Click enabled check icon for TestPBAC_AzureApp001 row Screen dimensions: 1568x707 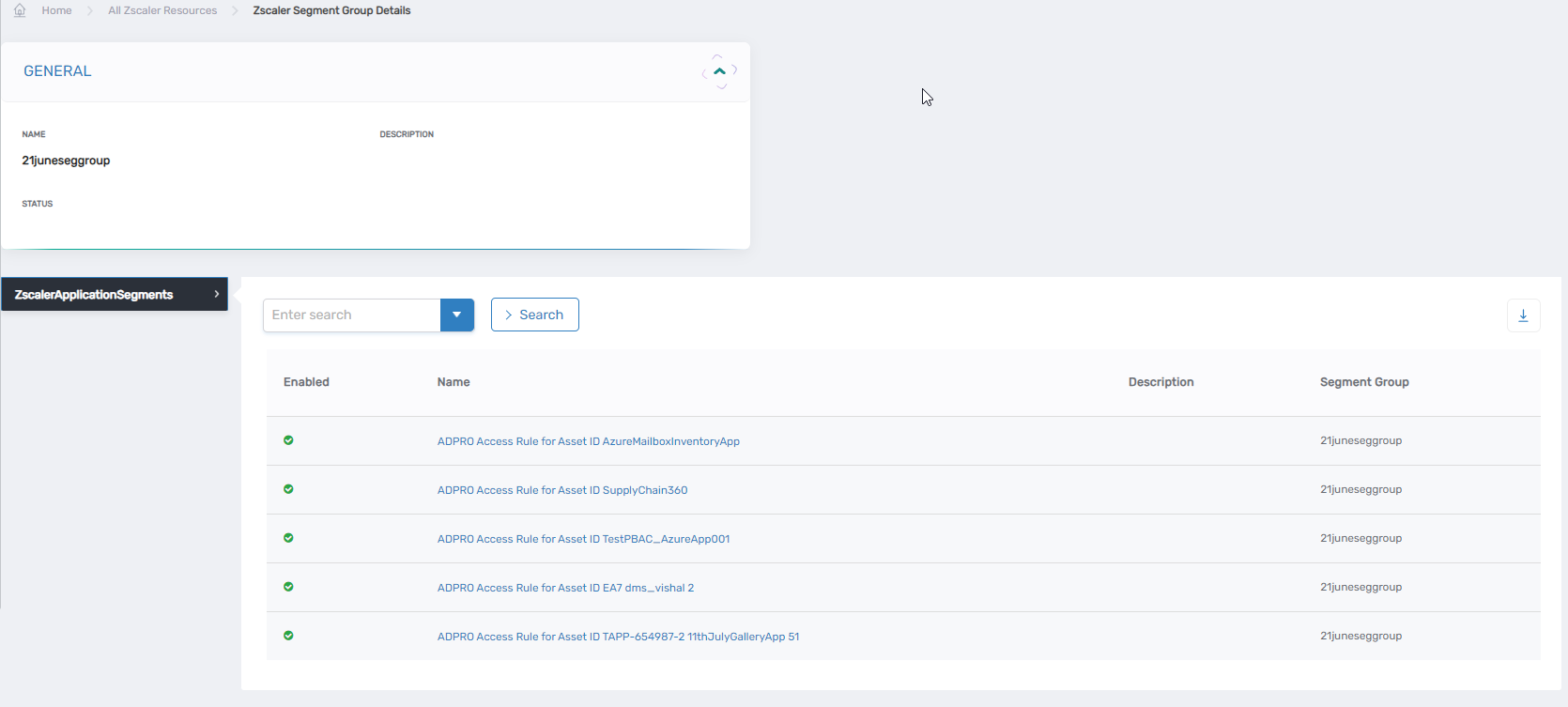[x=288, y=538]
